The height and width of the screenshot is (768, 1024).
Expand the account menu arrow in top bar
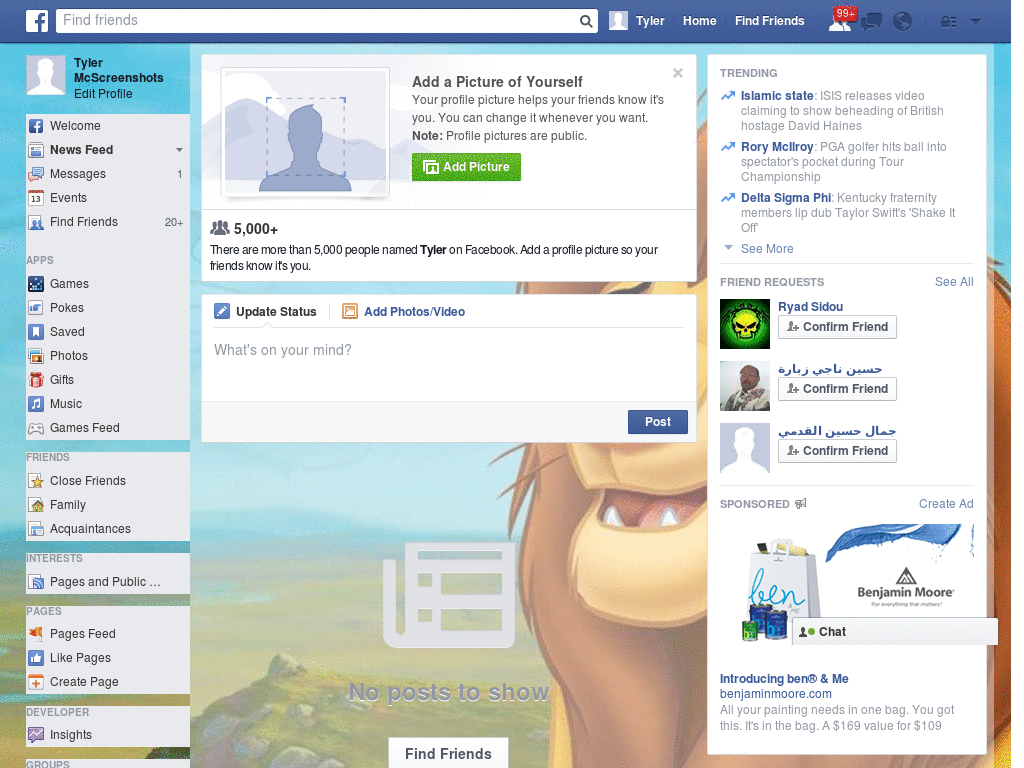click(976, 22)
